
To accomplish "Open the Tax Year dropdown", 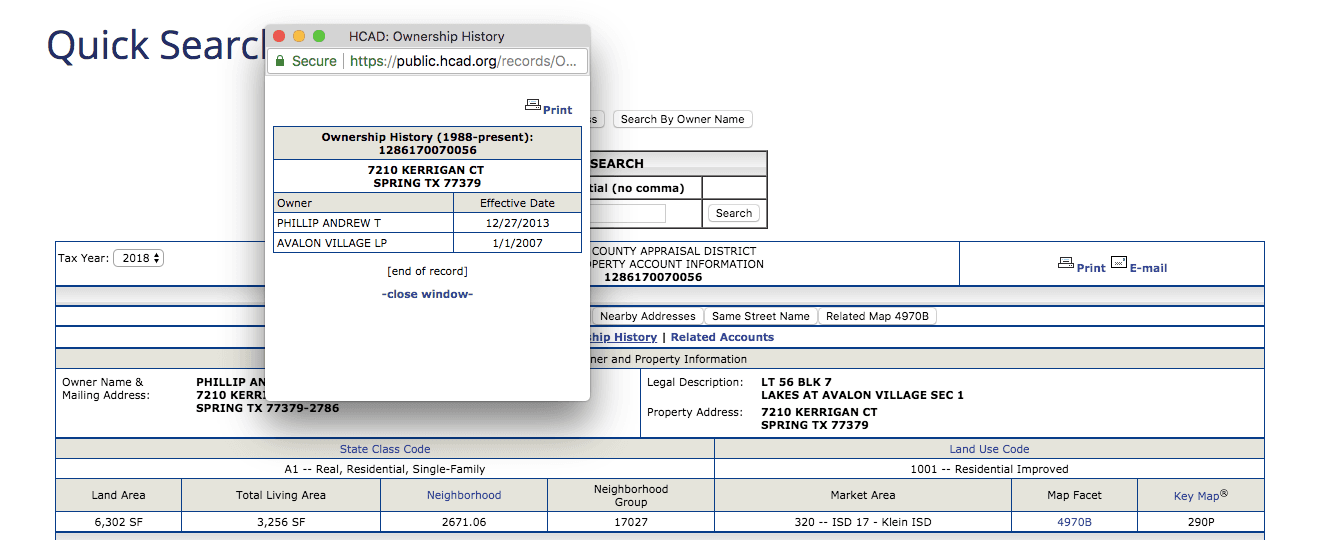I will [138, 258].
